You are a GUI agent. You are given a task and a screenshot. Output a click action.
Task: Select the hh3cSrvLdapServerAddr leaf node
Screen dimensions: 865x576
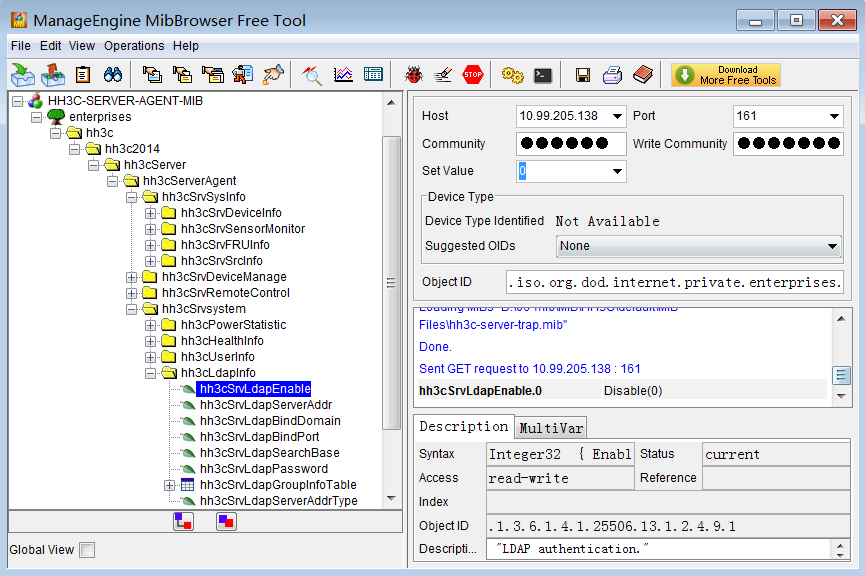click(x=266, y=405)
